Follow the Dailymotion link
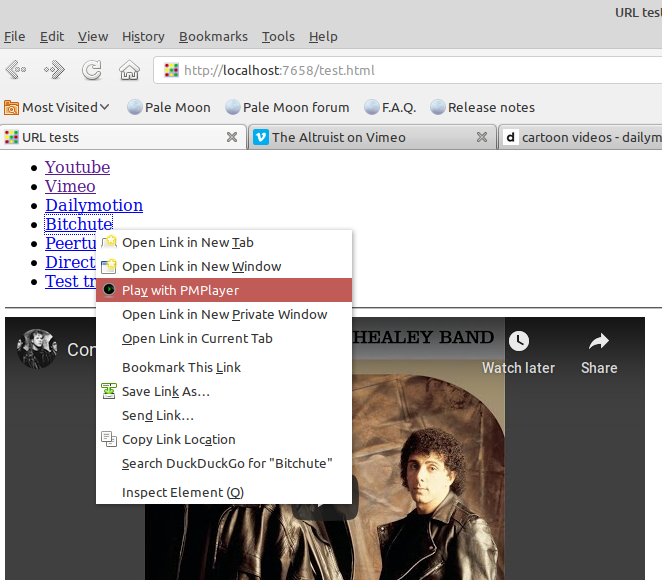Image resolution: width=662 pixels, height=580 pixels. (x=94, y=205)
